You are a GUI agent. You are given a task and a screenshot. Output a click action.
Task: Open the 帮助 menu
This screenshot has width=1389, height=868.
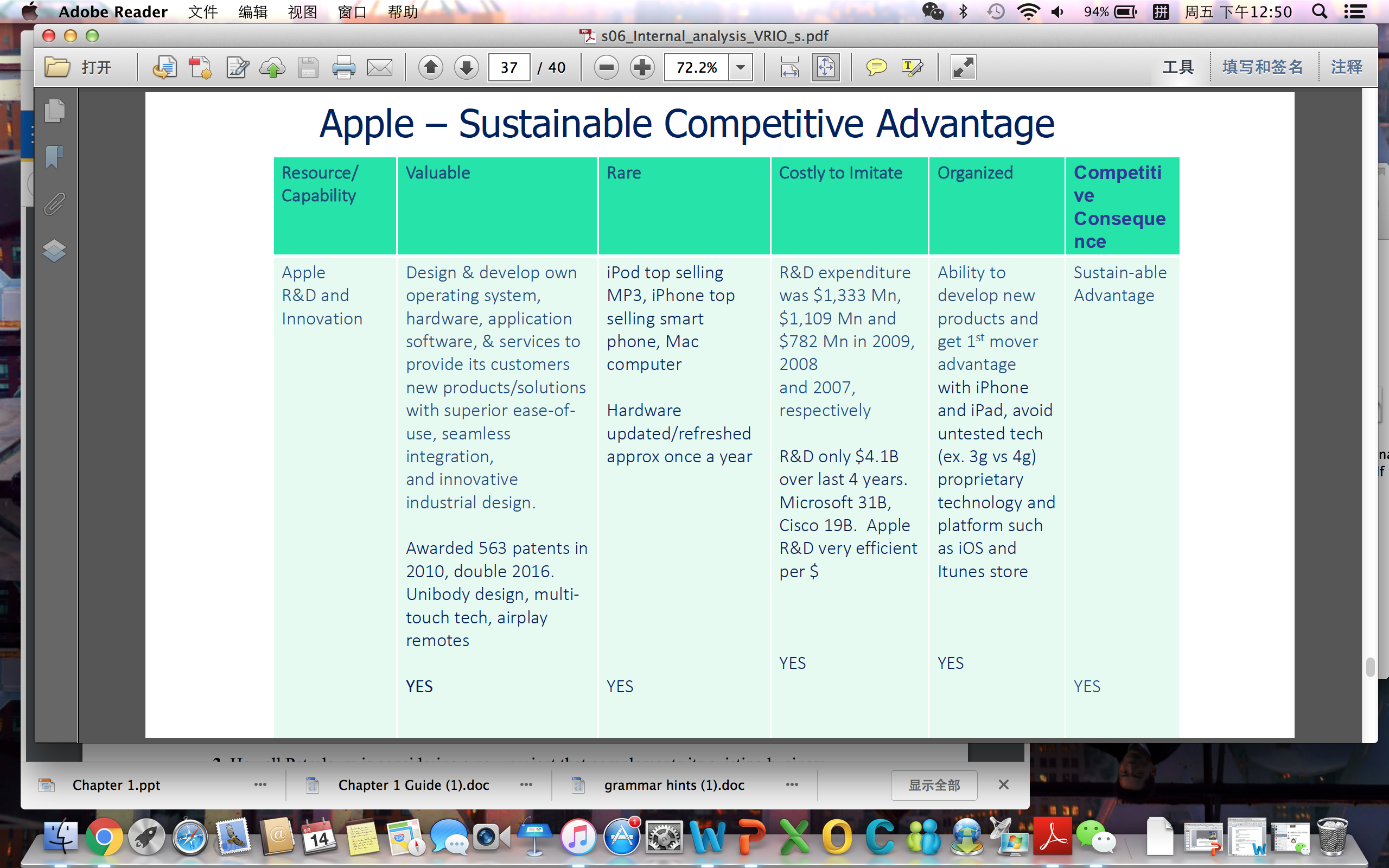coord(403,11)
